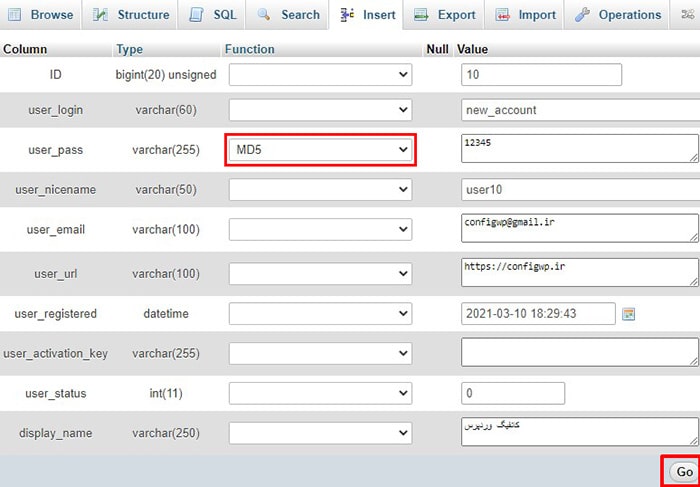Image resolution: width=700 pixels, height=487 pixels.
Task: Open the Operations tab
Action: (617, 15)
